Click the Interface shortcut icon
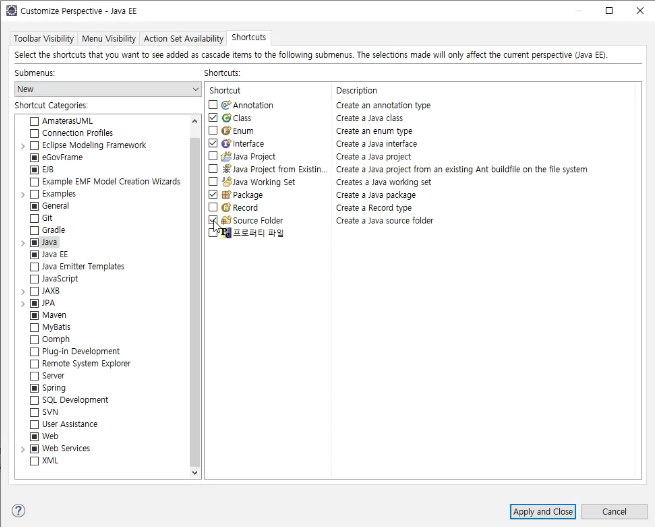 coord(226,144)
